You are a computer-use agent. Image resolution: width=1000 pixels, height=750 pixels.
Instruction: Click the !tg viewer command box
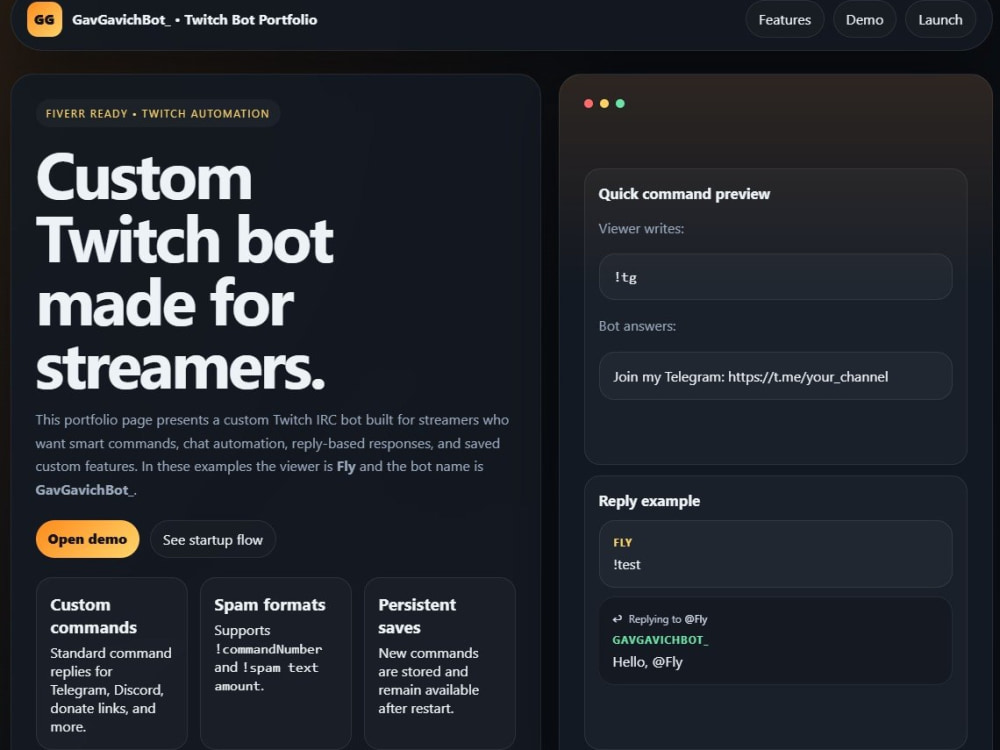[776, 277]
